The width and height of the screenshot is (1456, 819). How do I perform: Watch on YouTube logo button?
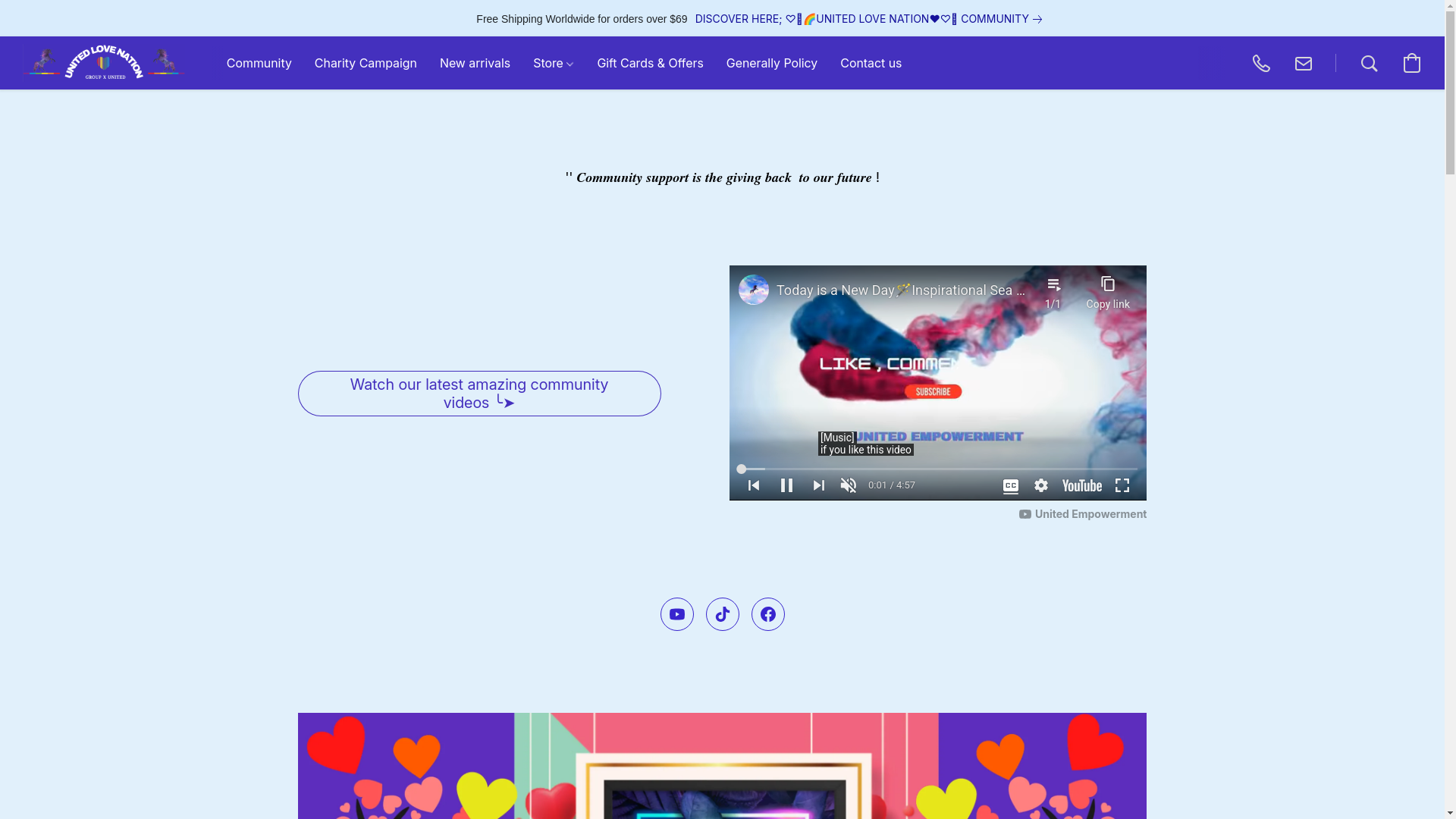tap(1082, 485)
